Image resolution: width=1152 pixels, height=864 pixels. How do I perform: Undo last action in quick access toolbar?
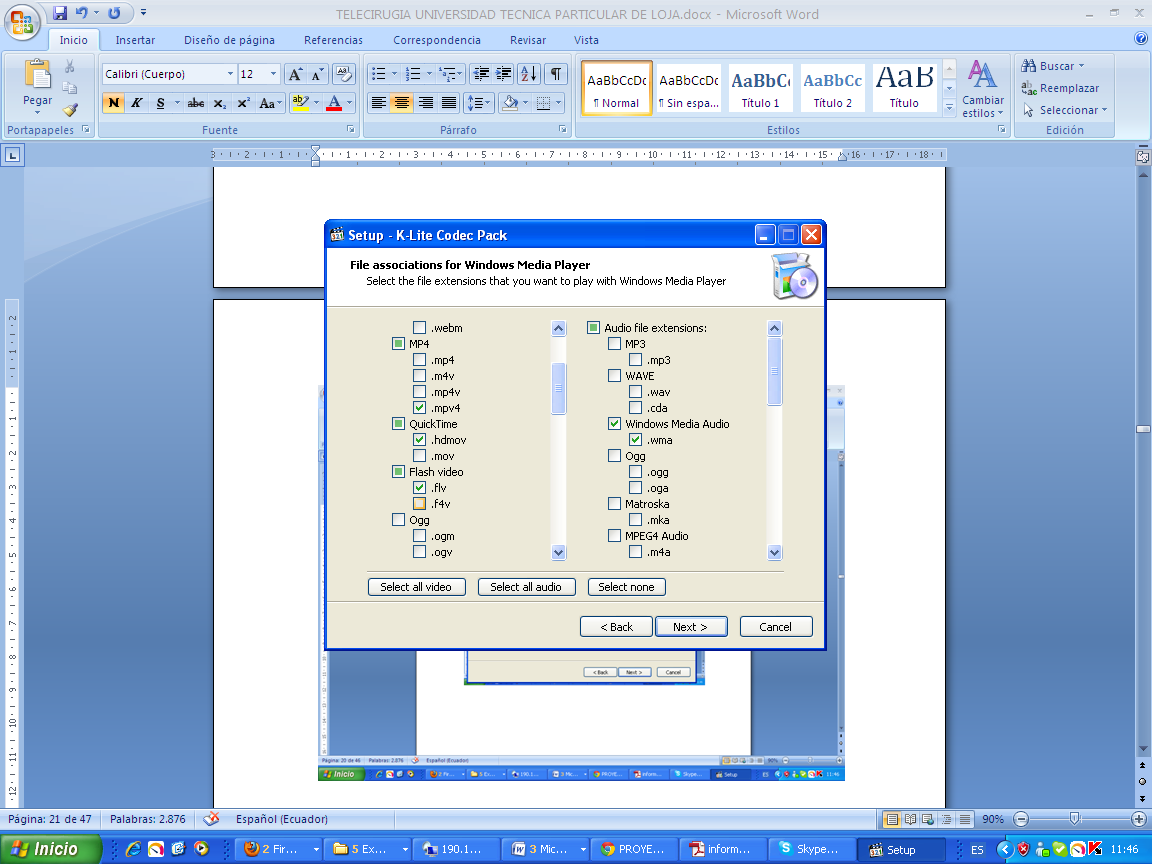[82, 12]
